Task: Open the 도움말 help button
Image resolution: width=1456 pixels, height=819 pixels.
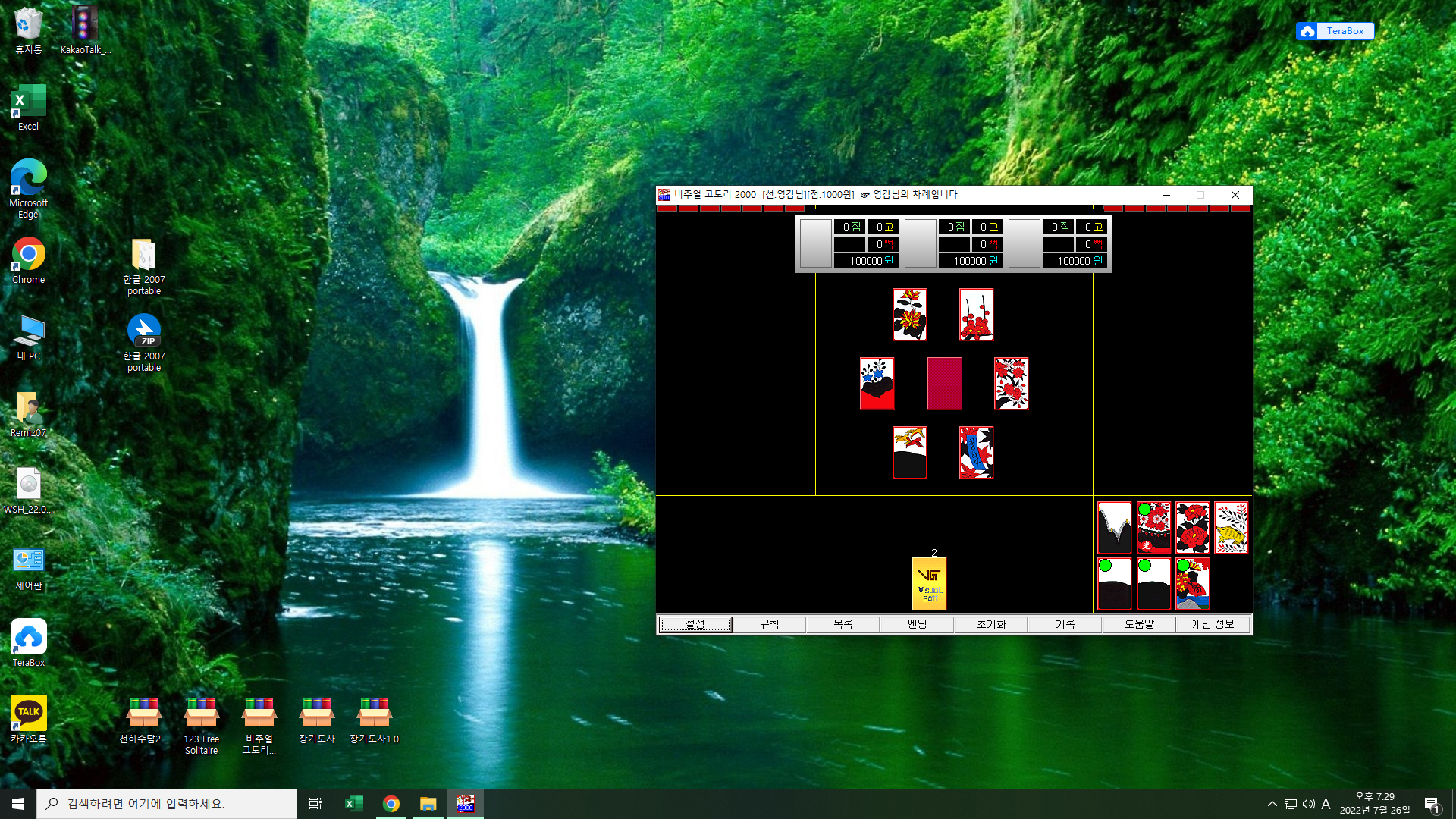Action: (1138, 624)
